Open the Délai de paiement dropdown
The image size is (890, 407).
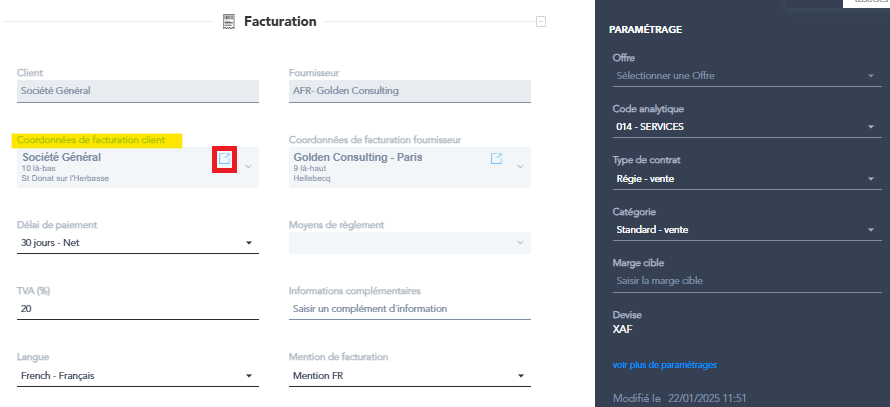(138, 243)
